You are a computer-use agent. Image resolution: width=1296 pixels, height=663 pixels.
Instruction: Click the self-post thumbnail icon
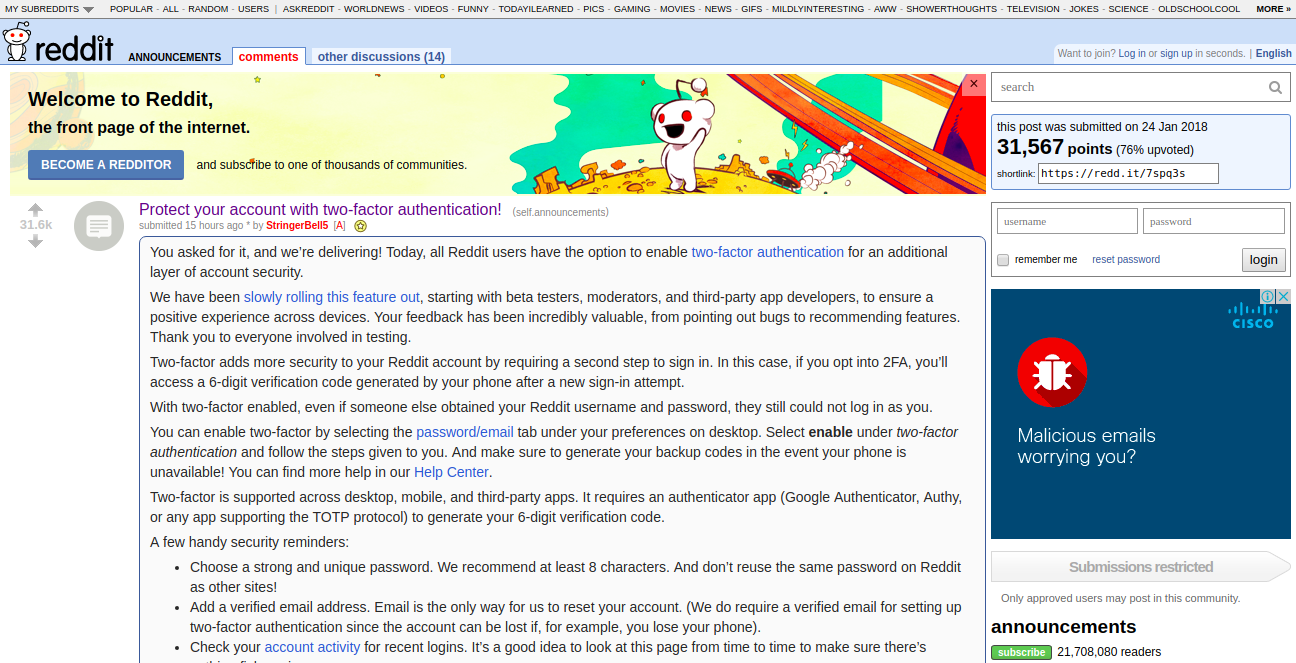98,226
